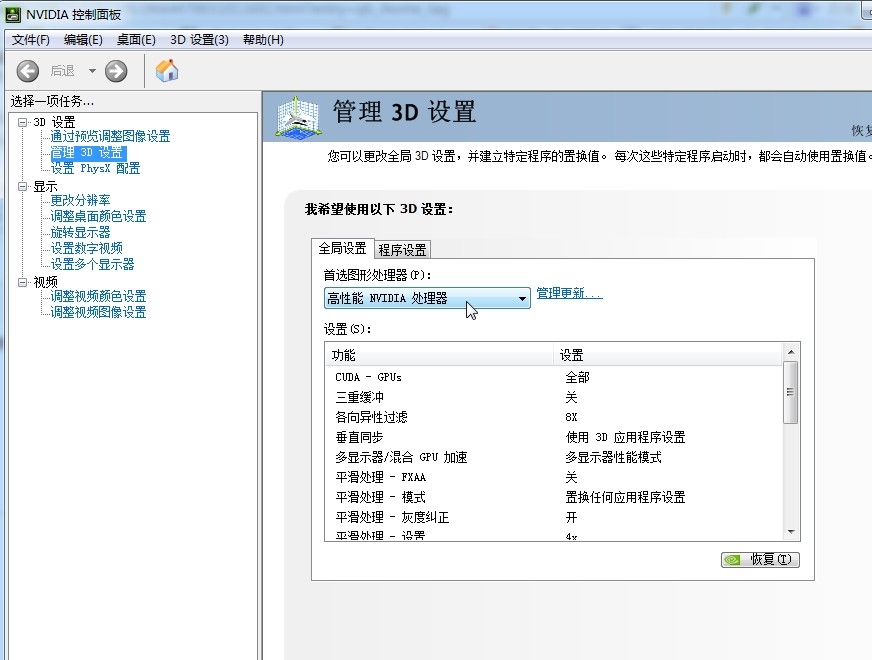
Task: Click the forward arrow navigation icon
Action: [x=116, y=71]
